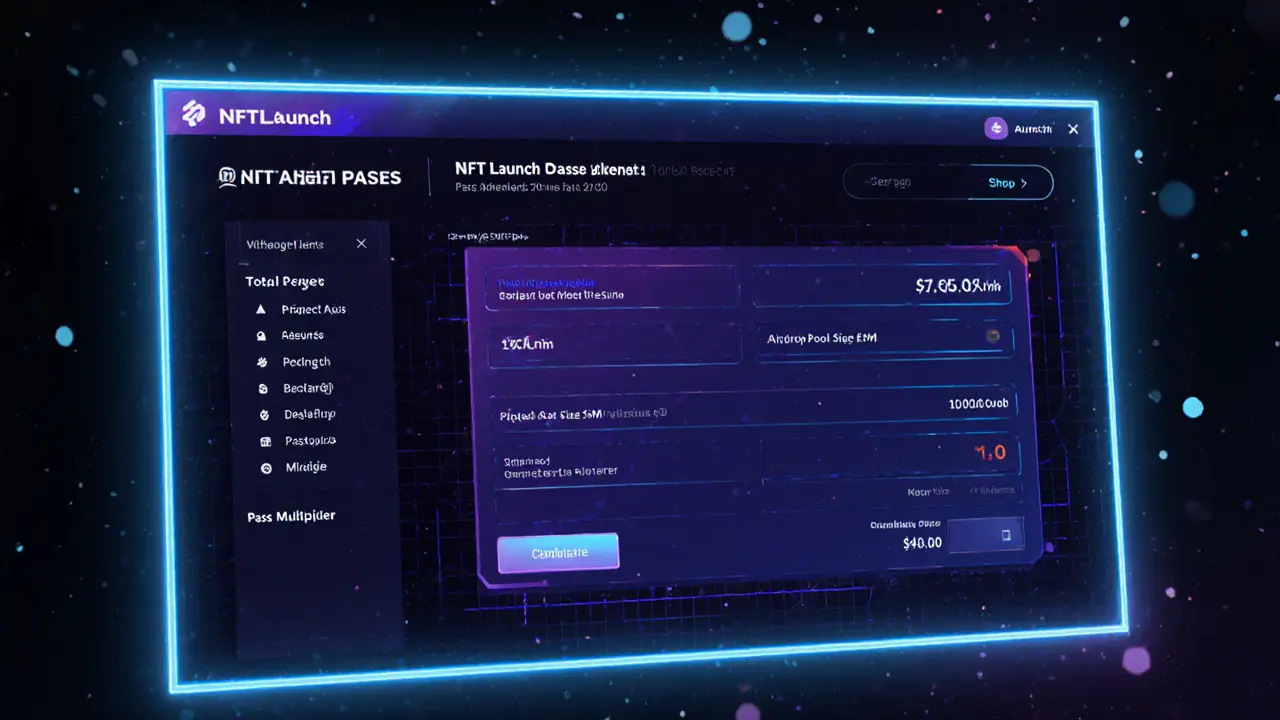Viewport: 1280px width, 720px height.
Task: Toggle the round indicator in Airdrop Pool Size field
Action: (x=992, y=337)
